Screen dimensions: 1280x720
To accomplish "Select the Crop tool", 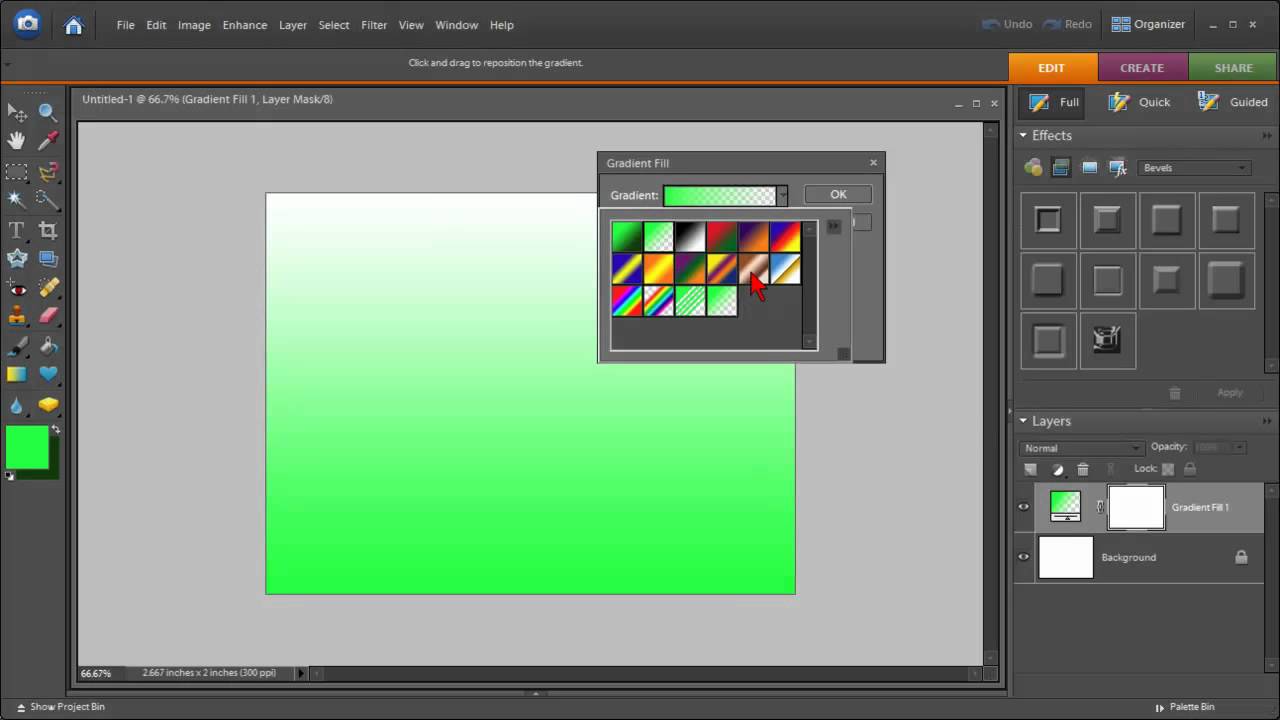I will click(x=48, y=230).
